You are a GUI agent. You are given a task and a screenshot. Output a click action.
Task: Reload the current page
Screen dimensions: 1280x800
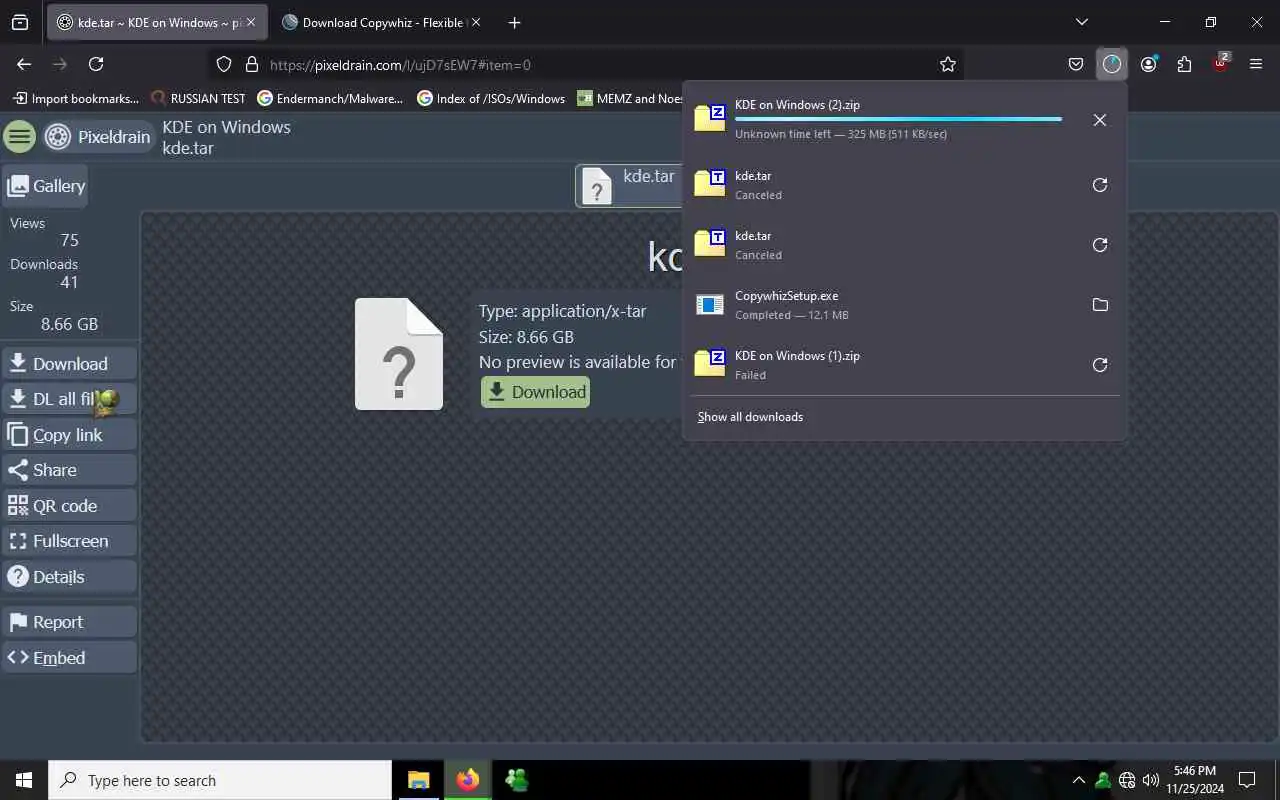(96, 64)
